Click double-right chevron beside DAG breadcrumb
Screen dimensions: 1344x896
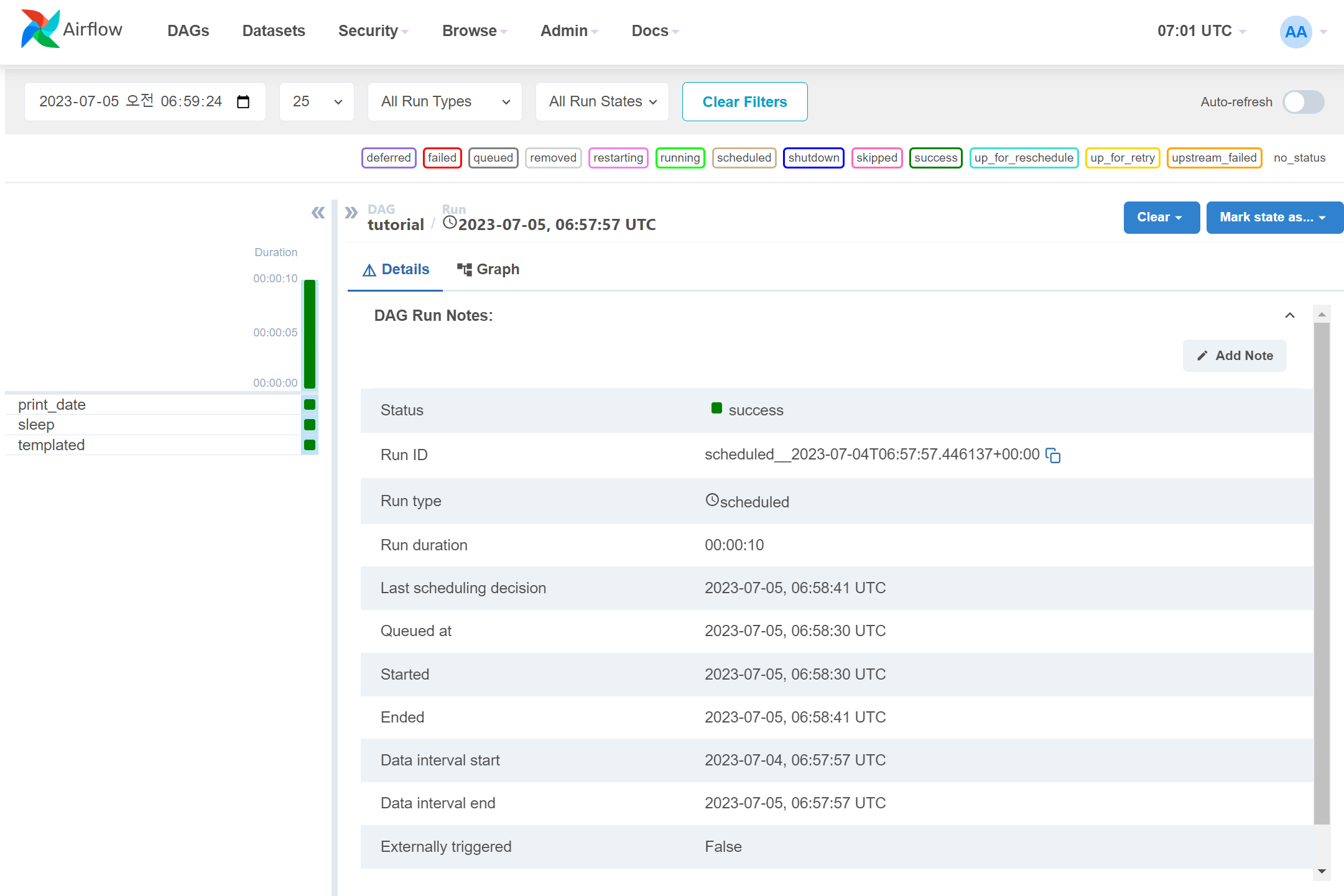coord(351,213)
